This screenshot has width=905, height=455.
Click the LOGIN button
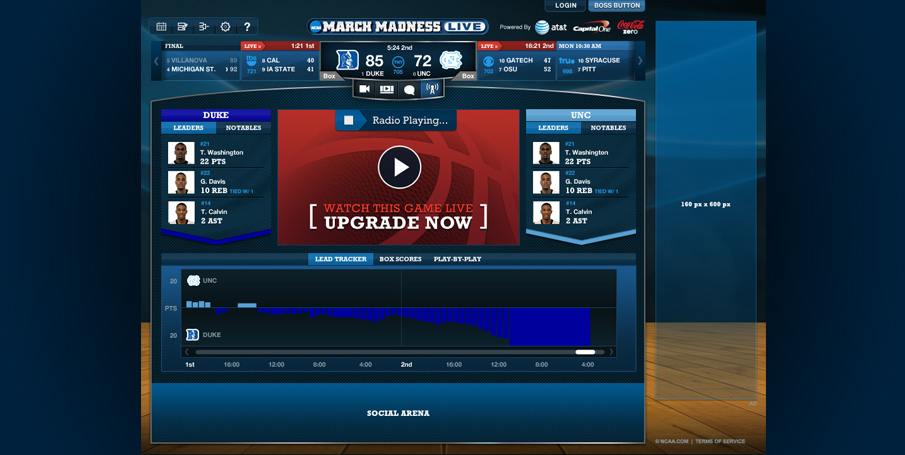(x=566, y=5)
